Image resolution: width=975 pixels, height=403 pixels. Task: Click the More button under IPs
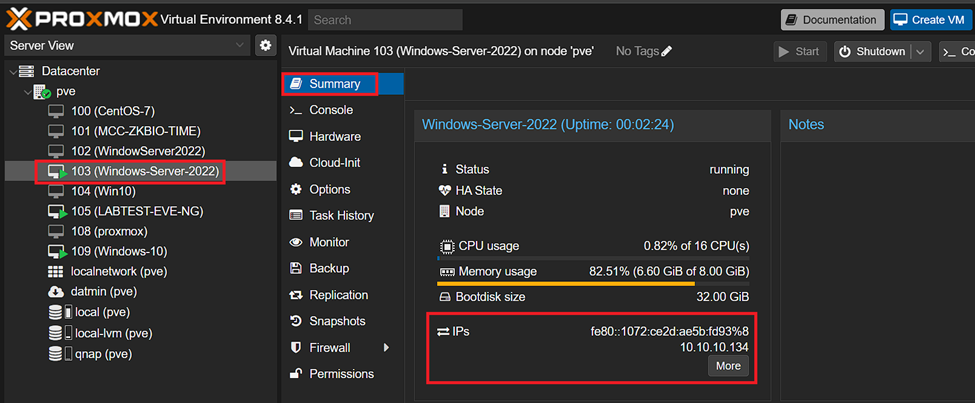coord(728,366)
